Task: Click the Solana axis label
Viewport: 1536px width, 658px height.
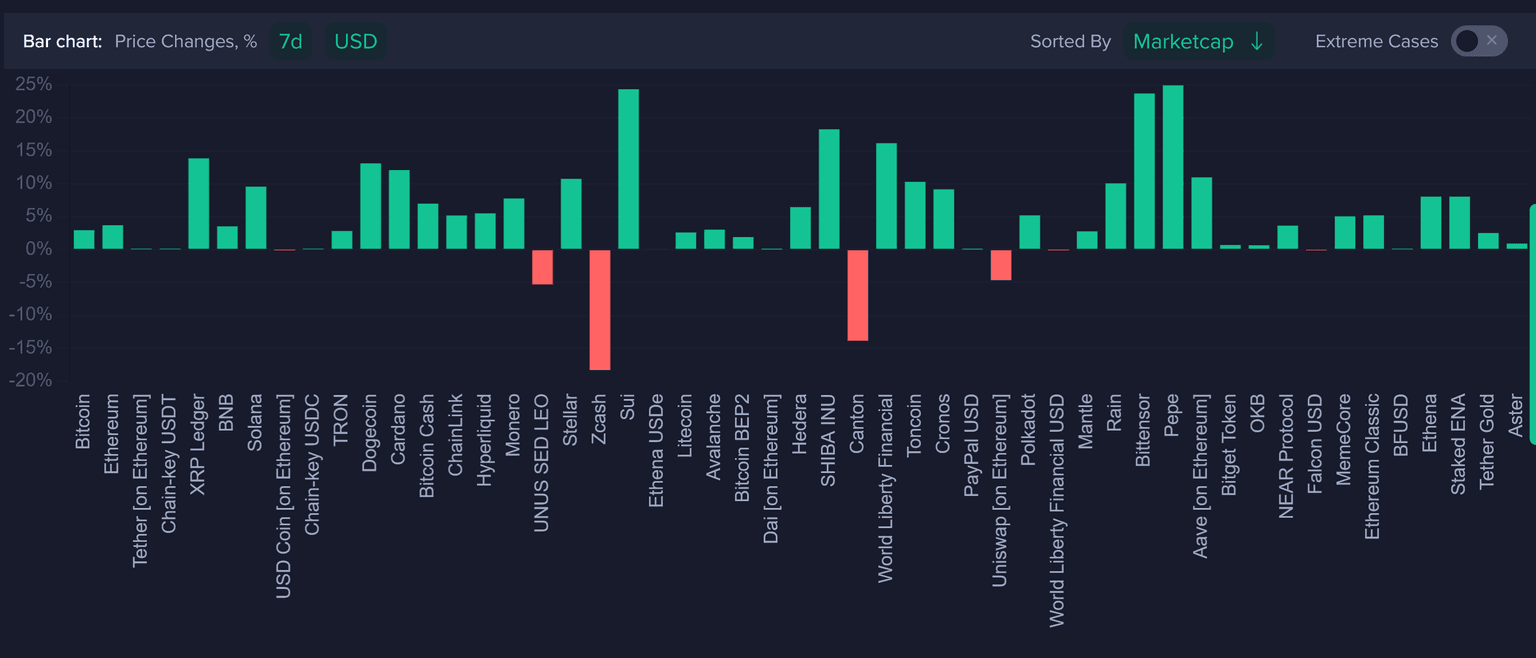Action: [256, 422]
